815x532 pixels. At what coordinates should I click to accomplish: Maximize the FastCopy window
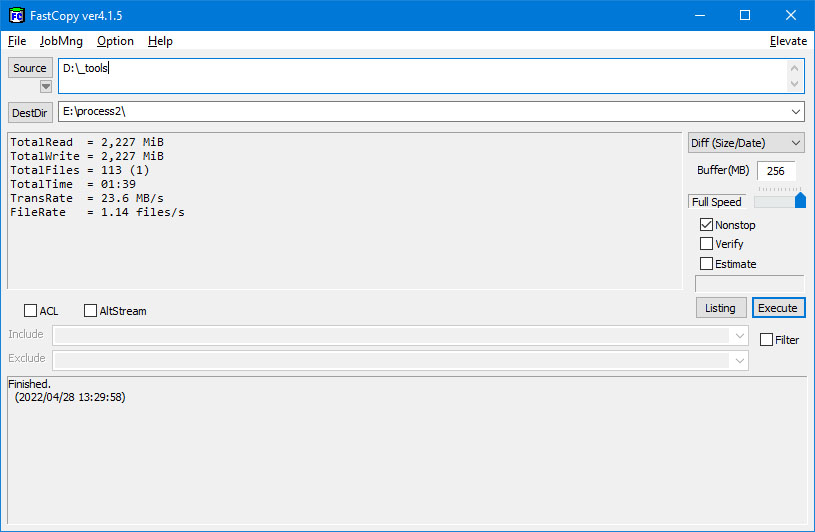pos(745,15)
